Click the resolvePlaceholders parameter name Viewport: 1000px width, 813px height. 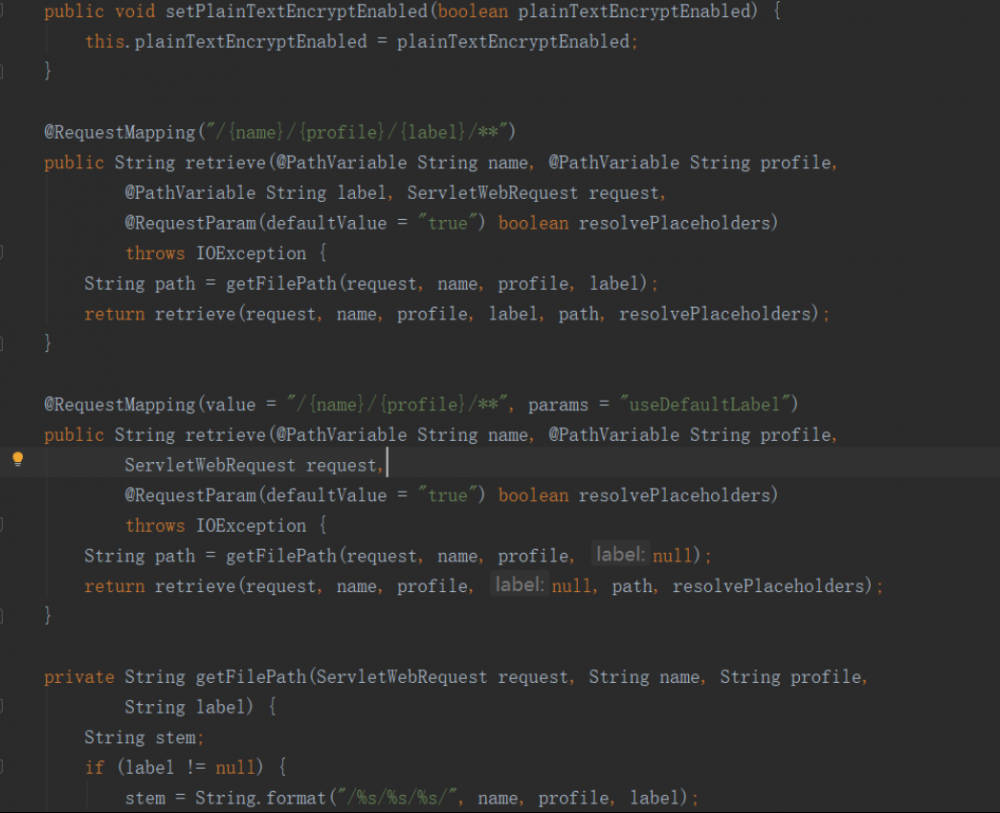click(676, 222)
